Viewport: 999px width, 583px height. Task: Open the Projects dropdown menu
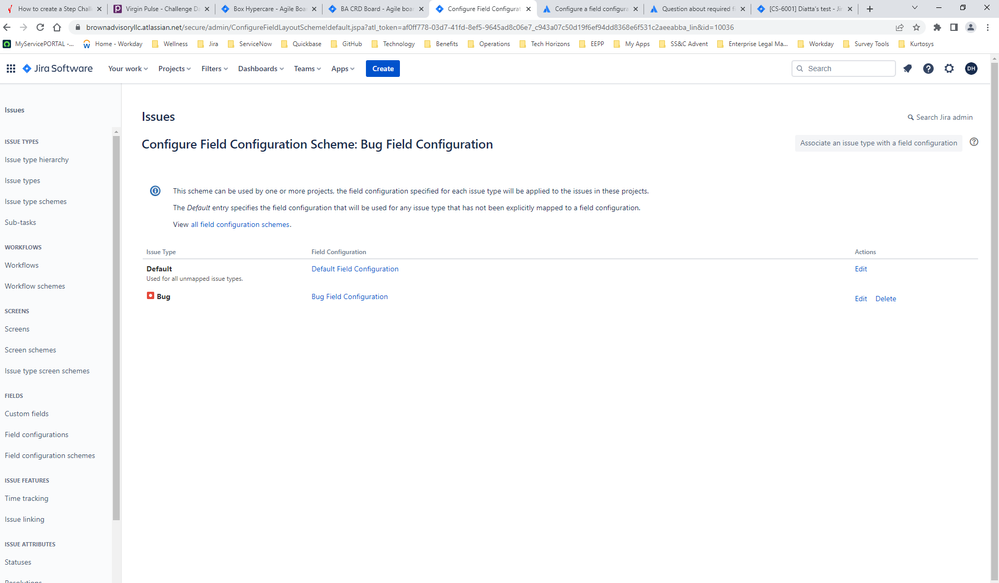coord(173,68)
